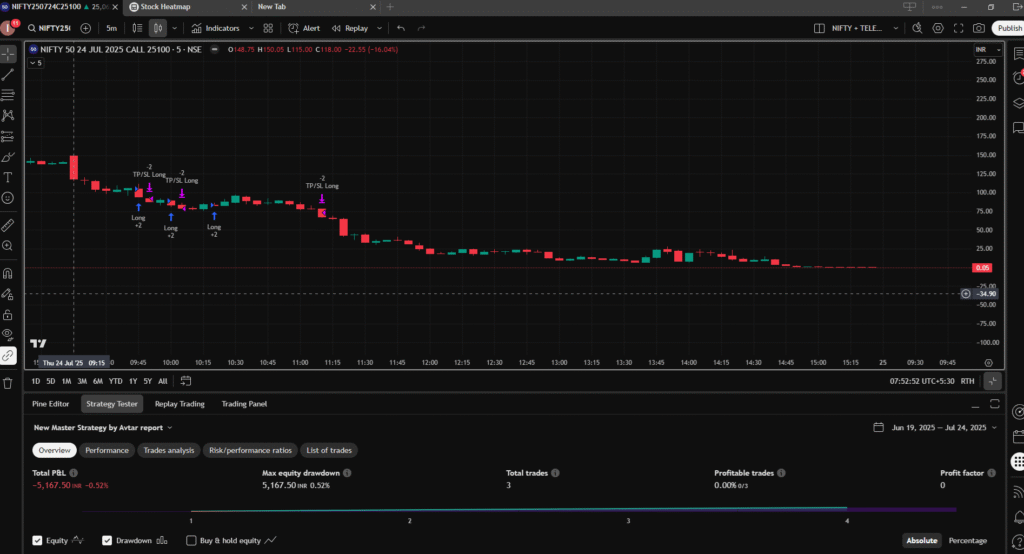
Task: Select the text annotation tool
Action: click(8, 177)
